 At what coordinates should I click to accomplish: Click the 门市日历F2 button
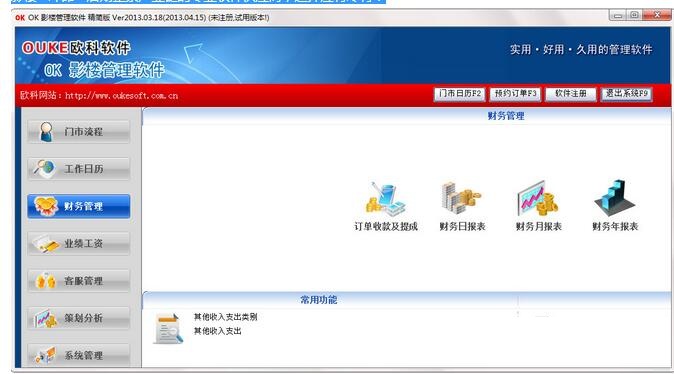pos(460,94)
